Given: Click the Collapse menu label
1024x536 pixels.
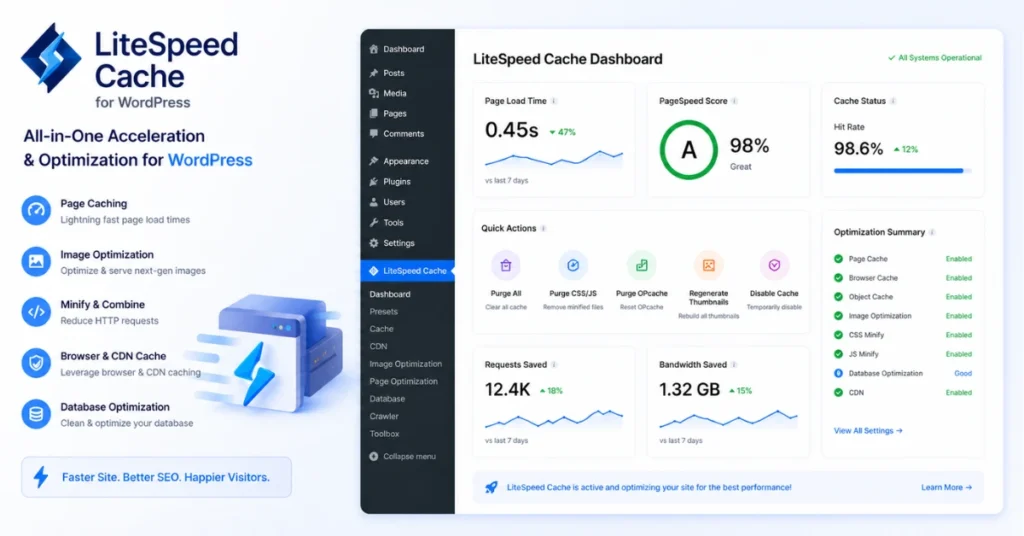Looking at the screenshot, I should click(x=409, y=456).
